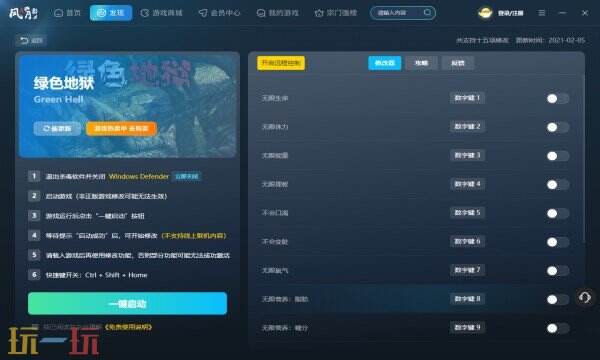
Task: Click the 数字键 2 hotkey box
Action: 467,127
